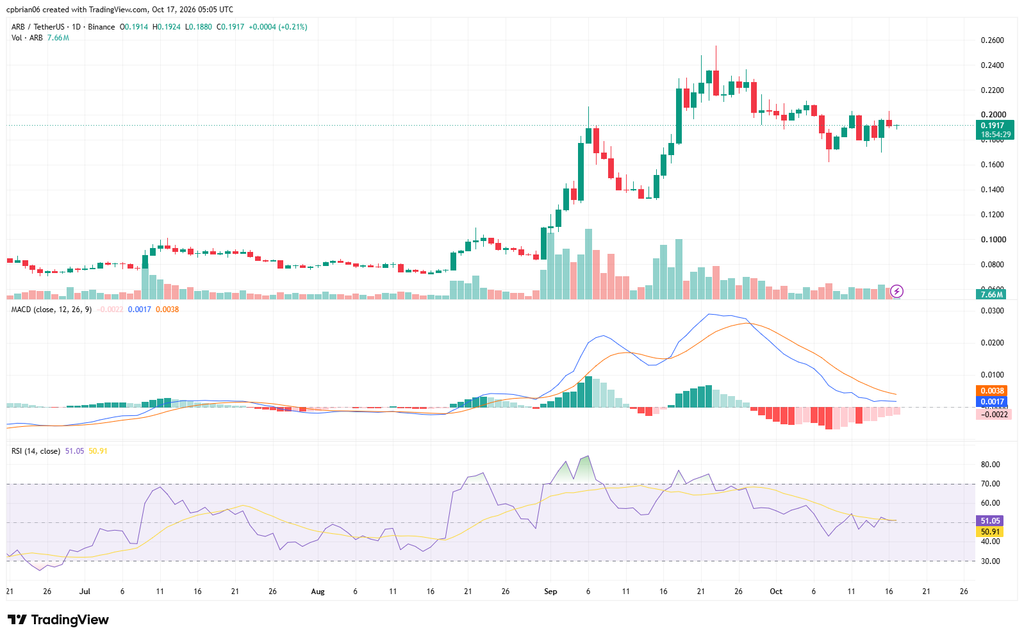Click the 80.00 RSI axis label

click(991, 465)
